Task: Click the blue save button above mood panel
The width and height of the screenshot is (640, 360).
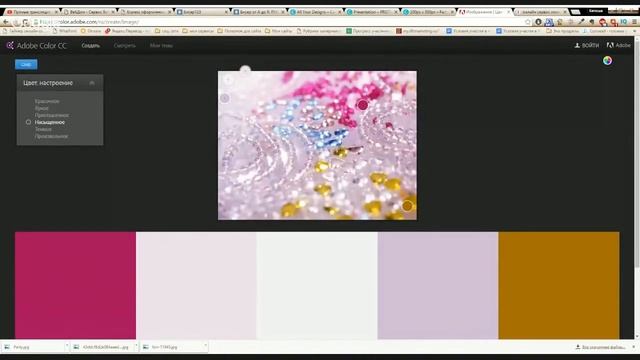Action: 26,64
